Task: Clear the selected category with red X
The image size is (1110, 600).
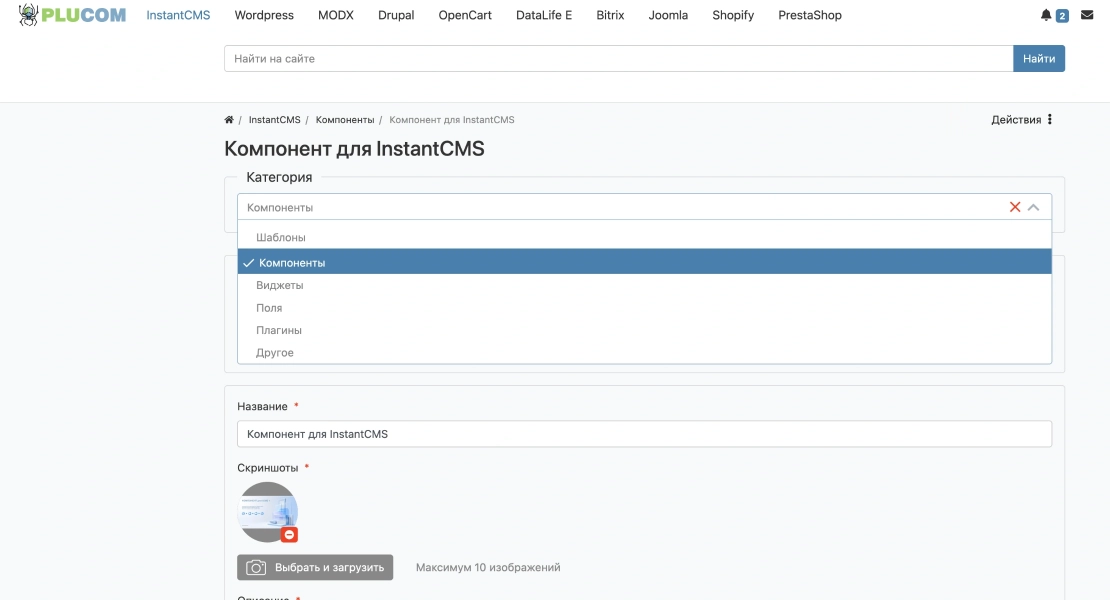Action: click(x=1014, y=207)
